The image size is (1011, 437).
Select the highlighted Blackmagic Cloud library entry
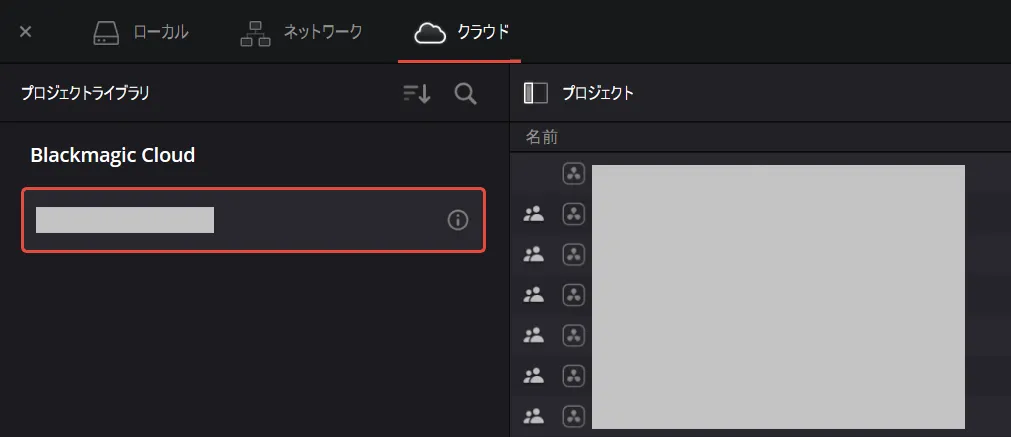click(x=253, y=220)
